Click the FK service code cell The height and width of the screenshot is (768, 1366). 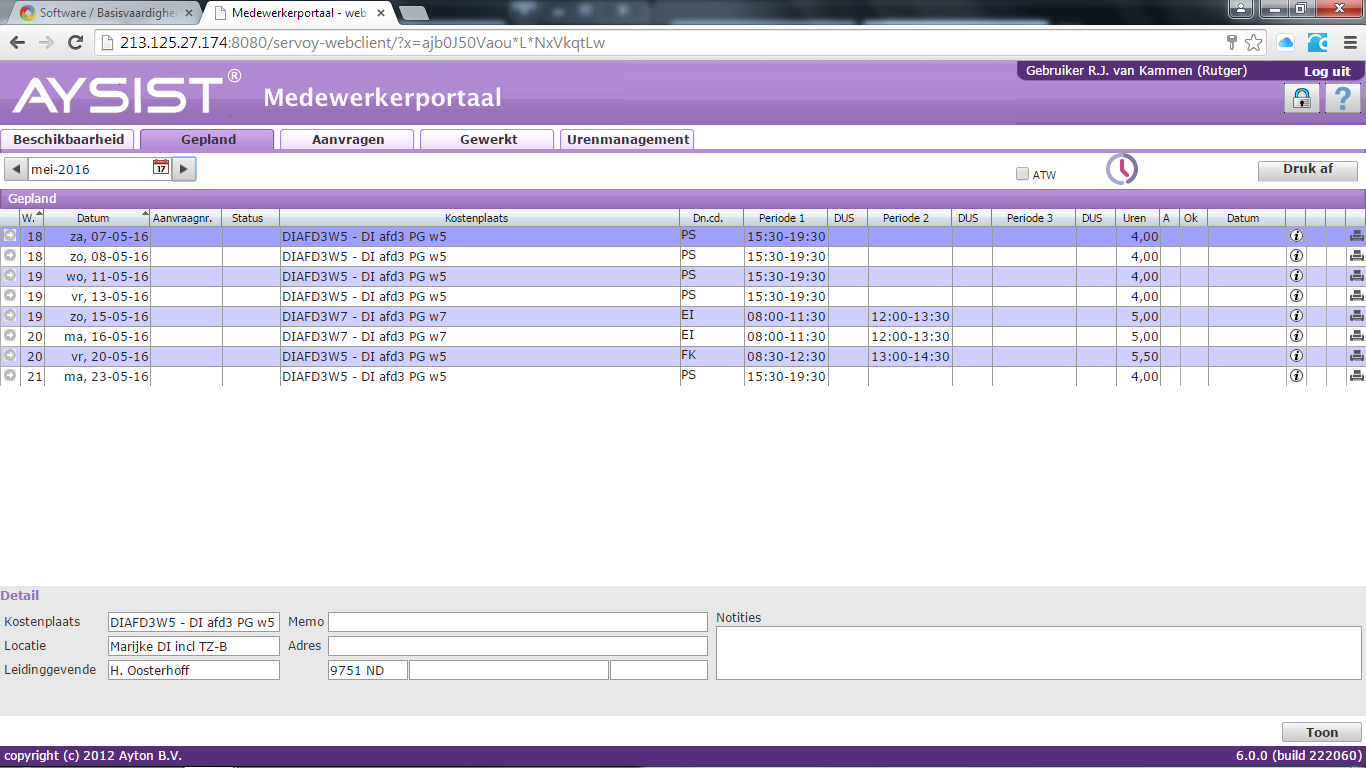pos(711,356)
